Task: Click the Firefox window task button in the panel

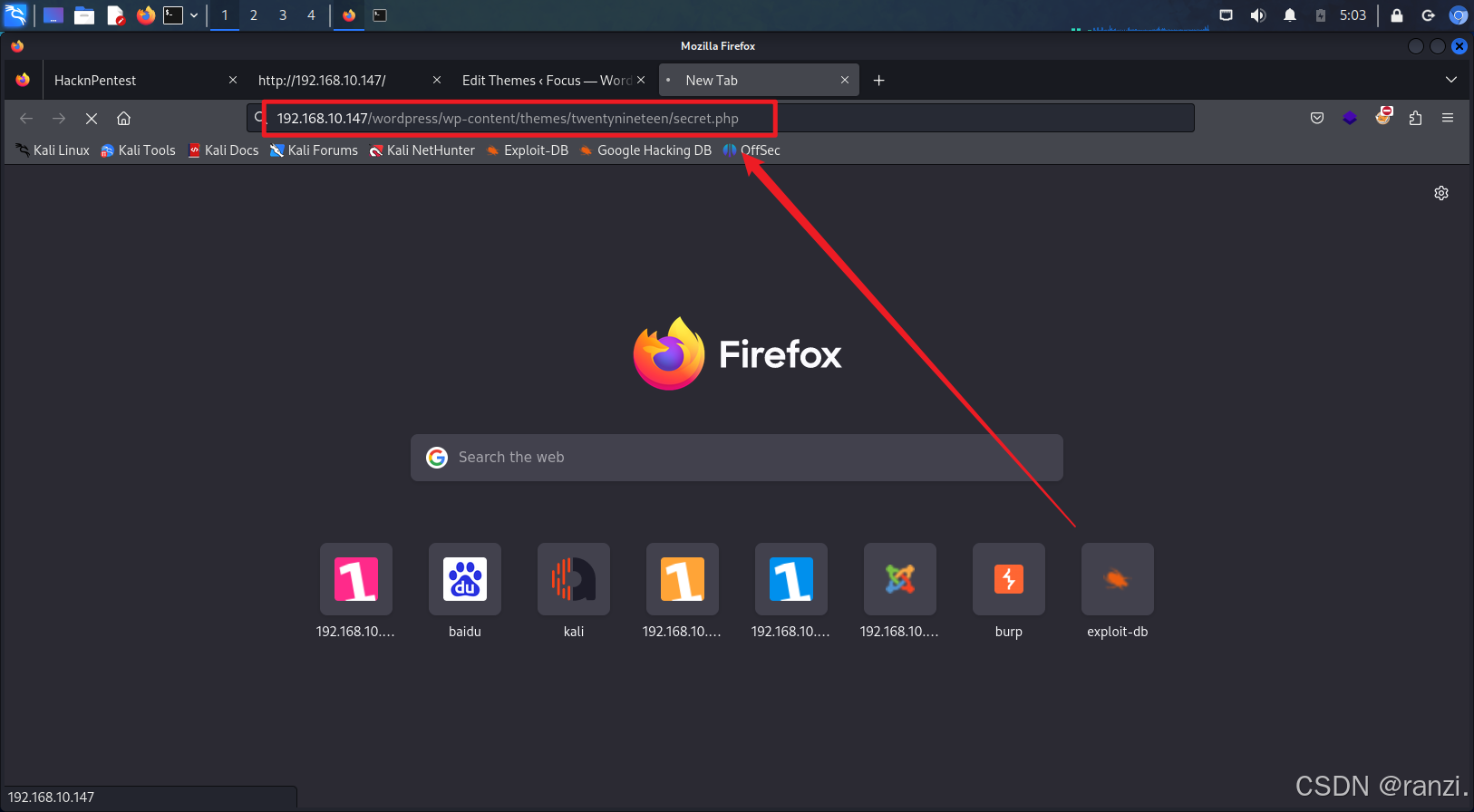Action: (349, 15)
